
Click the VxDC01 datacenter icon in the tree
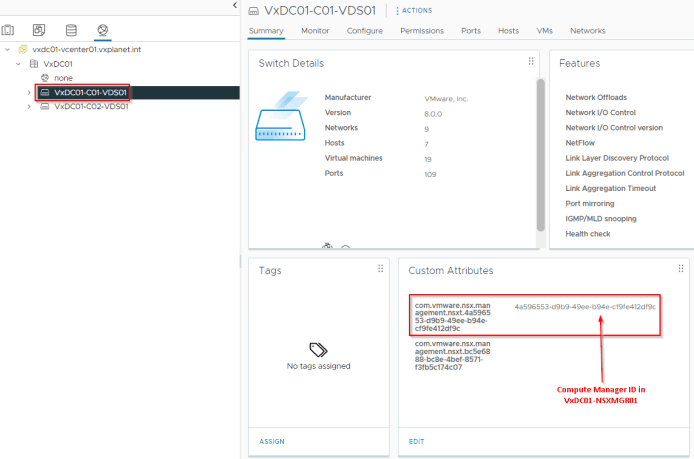(x=34, y=64)
